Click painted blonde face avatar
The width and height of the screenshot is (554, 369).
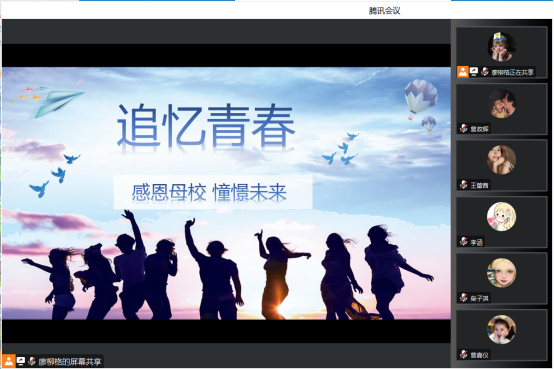[501, 273]
